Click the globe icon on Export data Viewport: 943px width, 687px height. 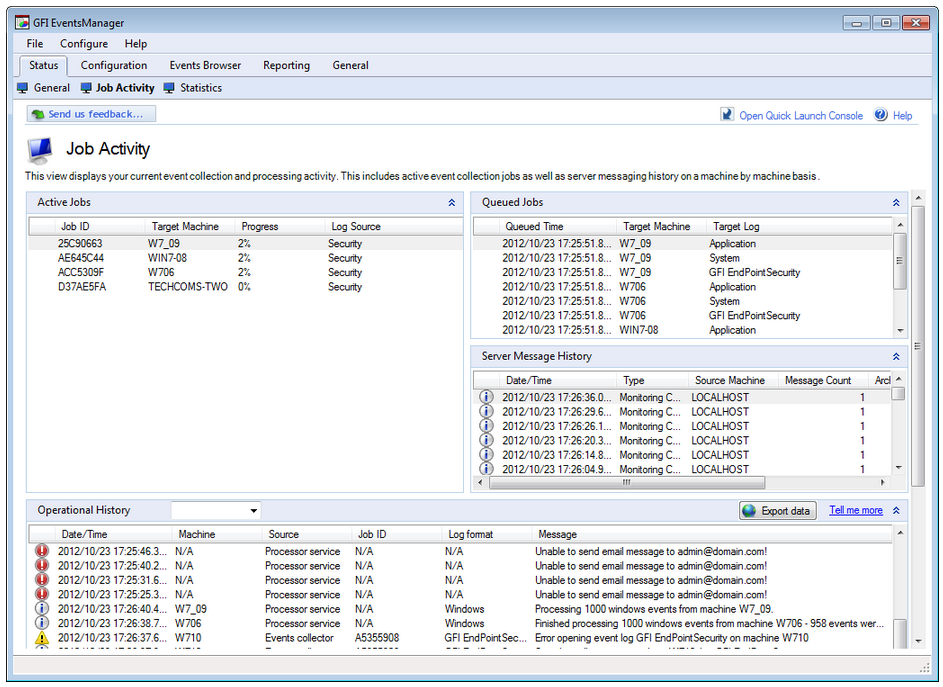(x=749, y=511)
